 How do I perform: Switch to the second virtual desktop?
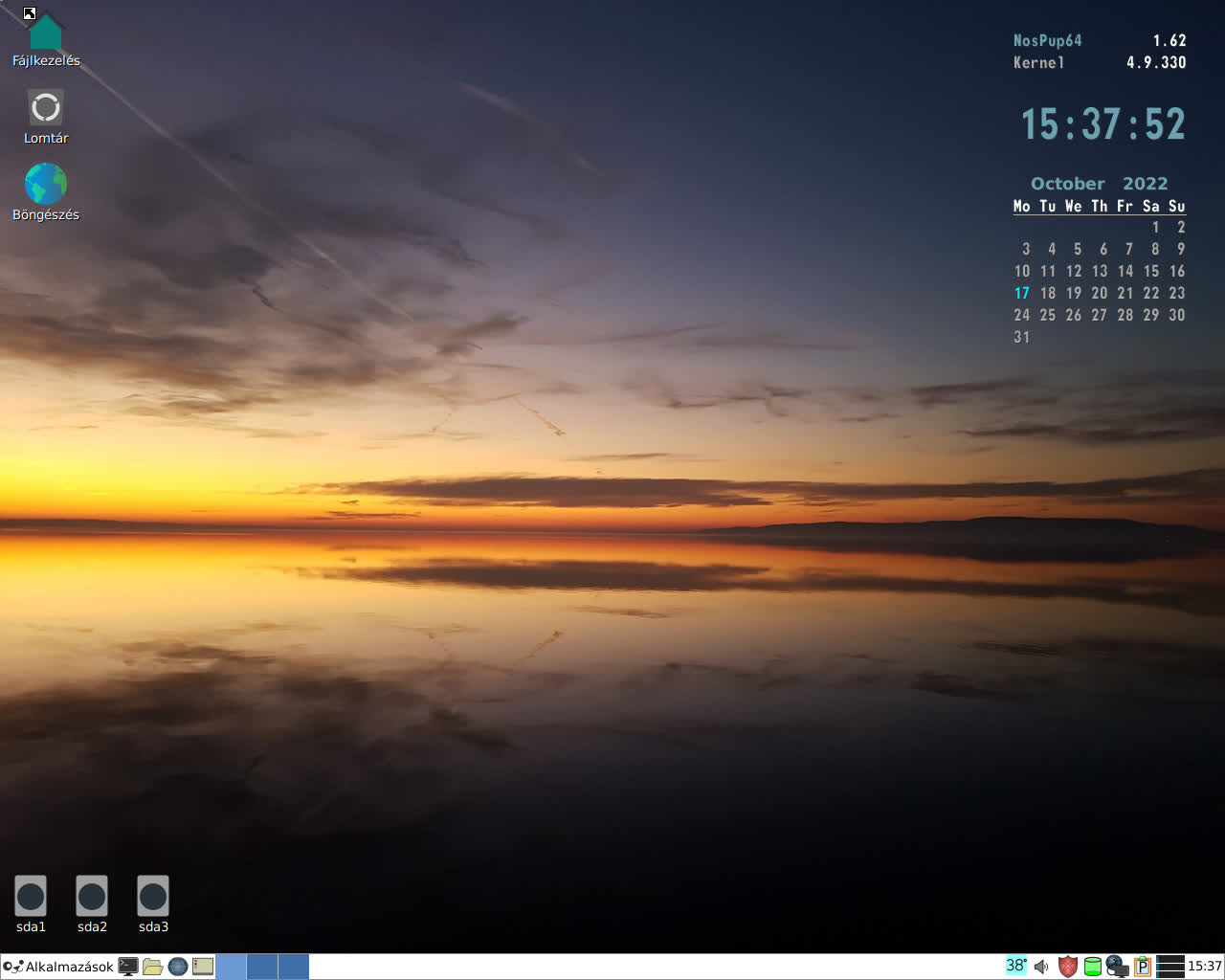(x=262, y=967)
